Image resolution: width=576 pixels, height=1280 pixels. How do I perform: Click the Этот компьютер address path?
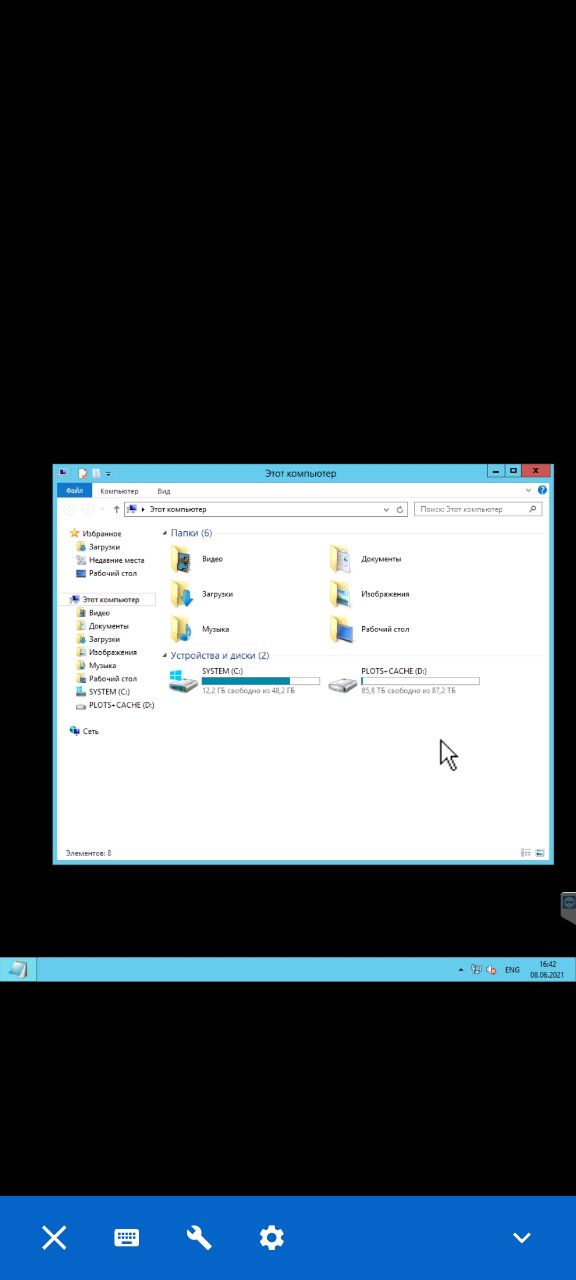[x=178, y=509]
